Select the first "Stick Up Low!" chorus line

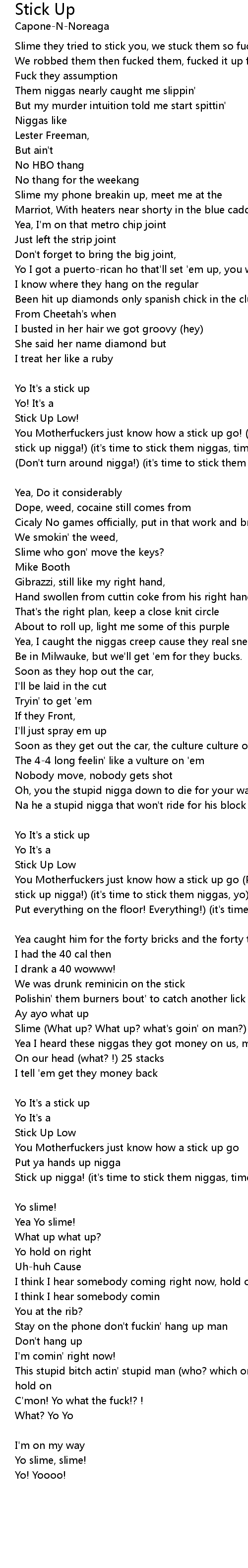47,418
